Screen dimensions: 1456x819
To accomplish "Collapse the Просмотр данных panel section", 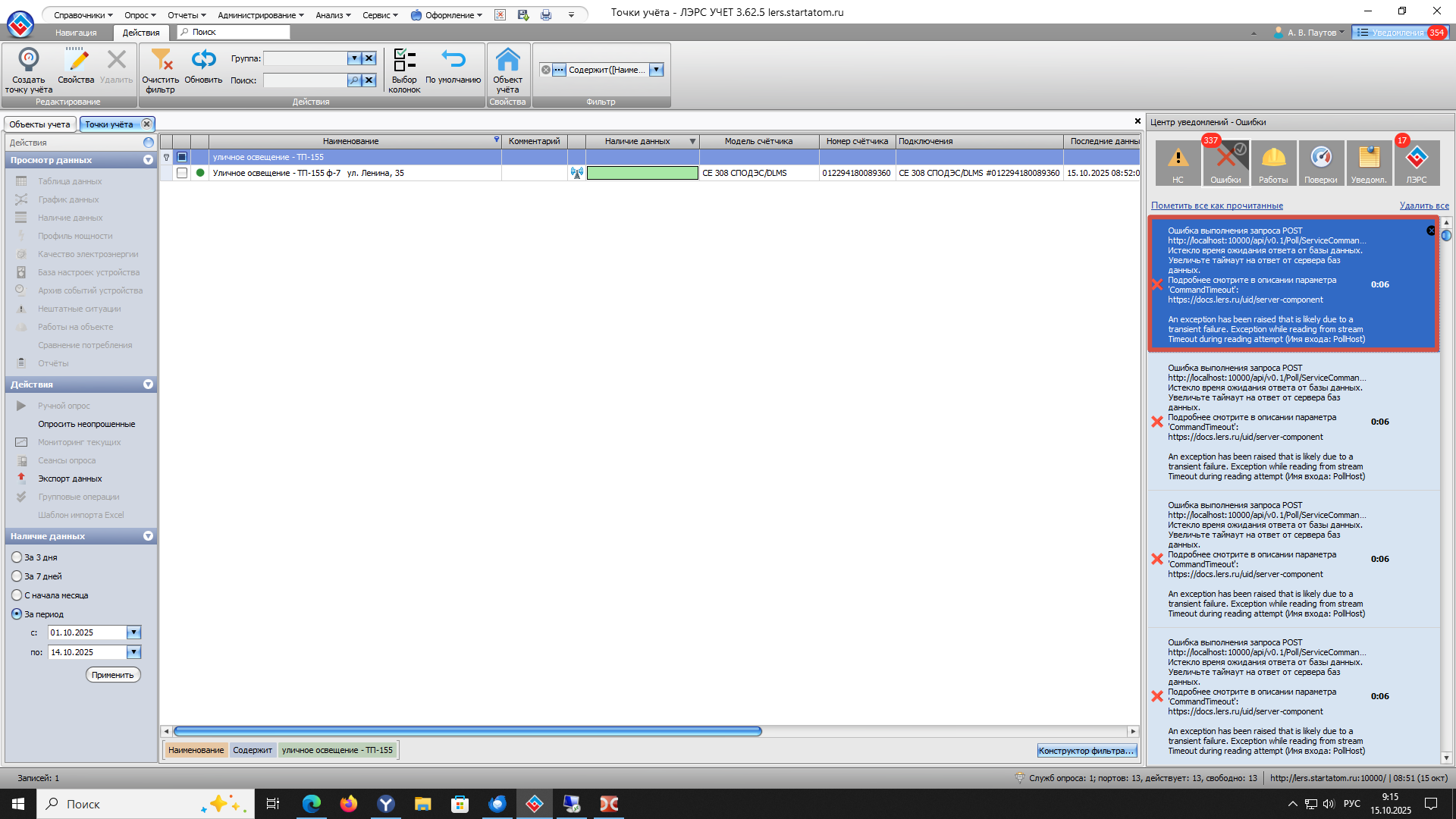I will [148, 160].
